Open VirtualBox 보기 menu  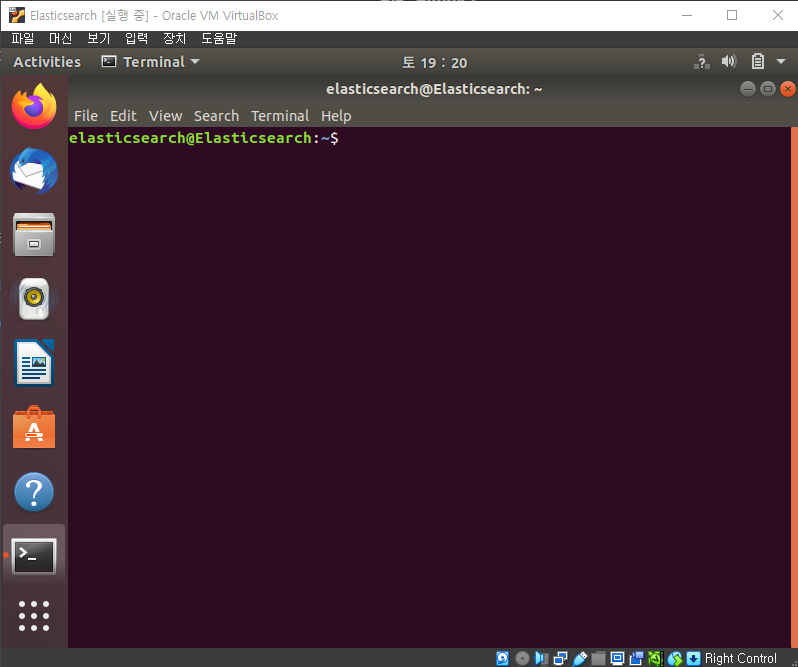point(98,38)
